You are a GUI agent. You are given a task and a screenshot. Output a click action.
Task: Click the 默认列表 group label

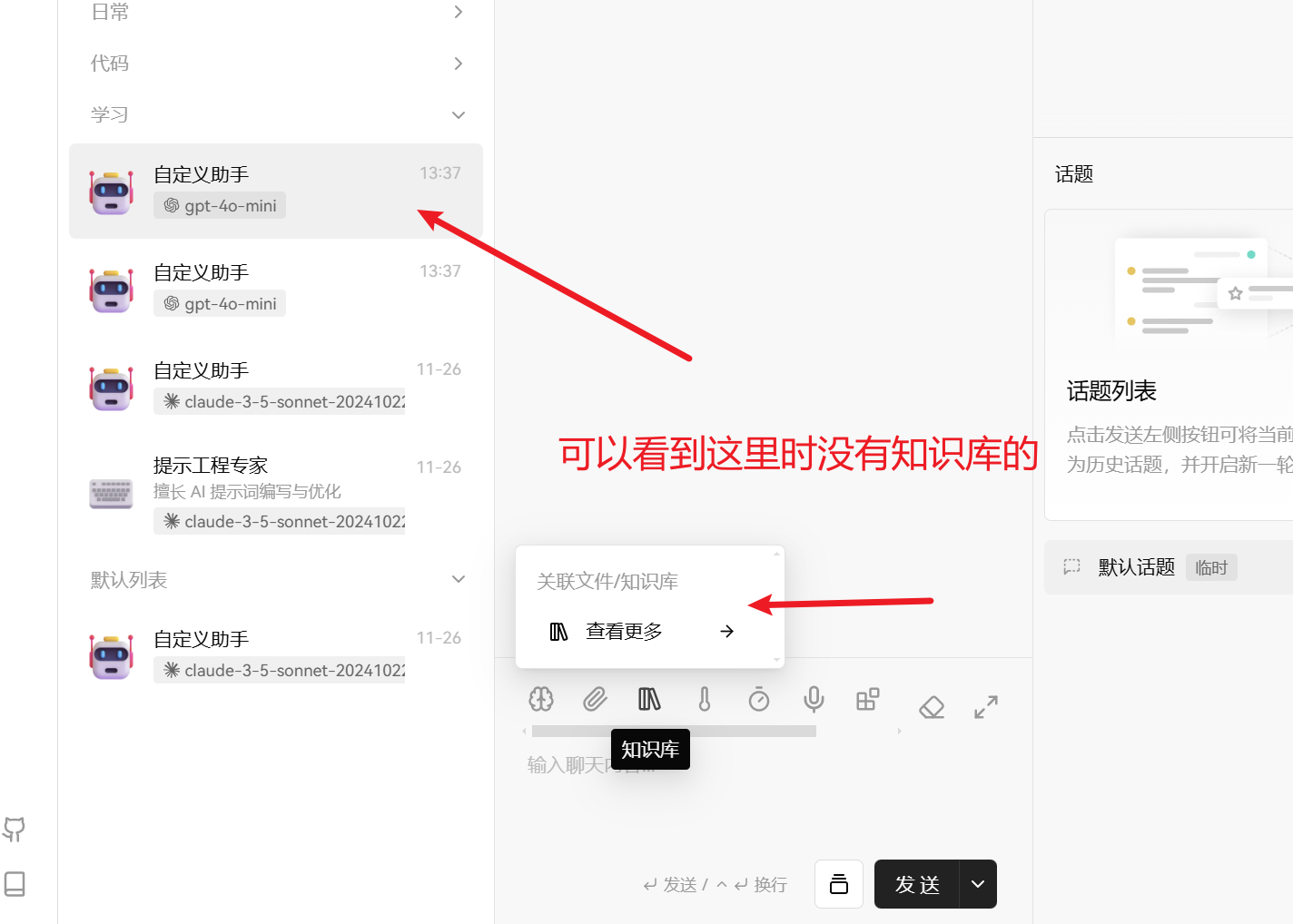129,580
